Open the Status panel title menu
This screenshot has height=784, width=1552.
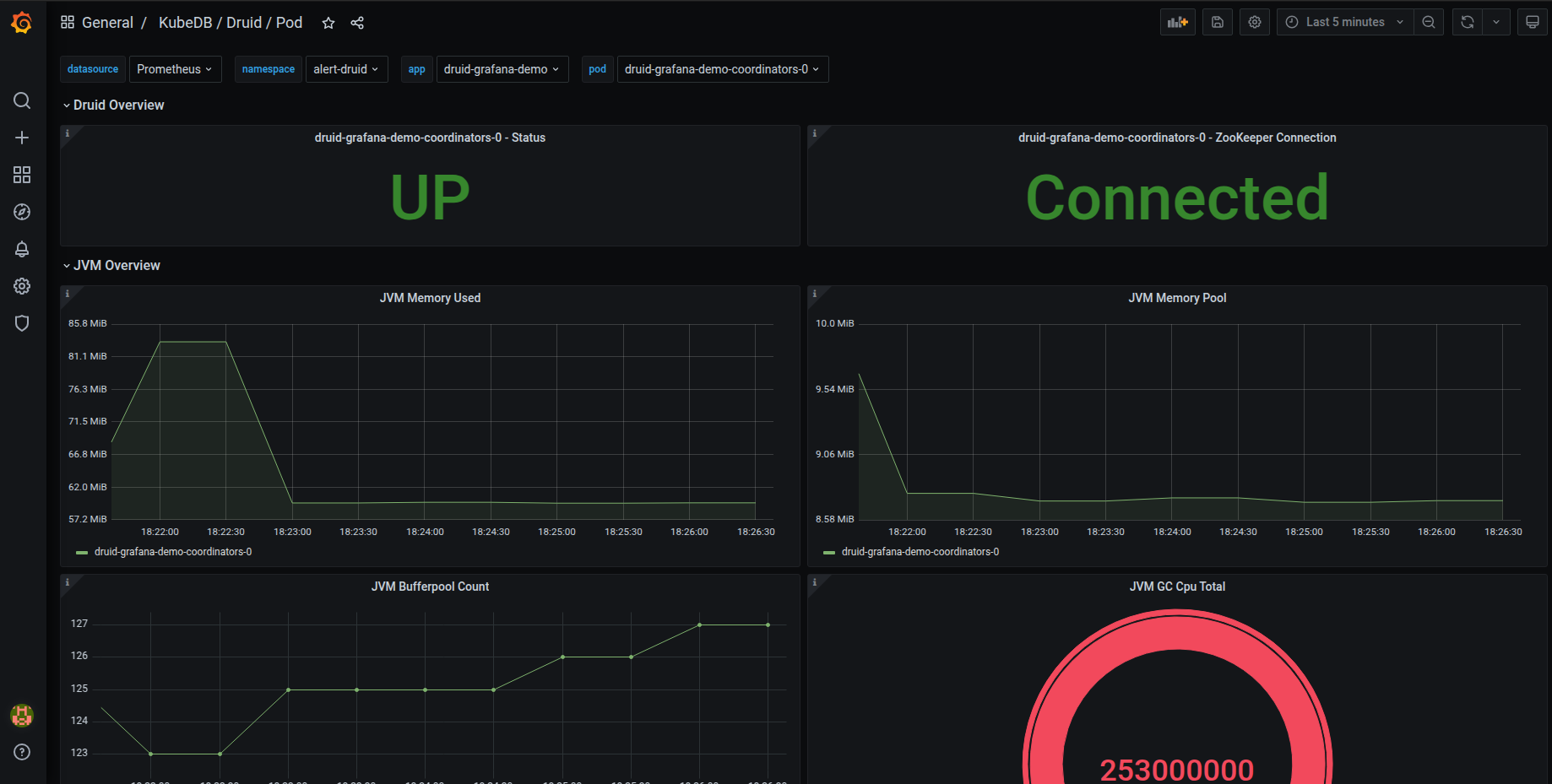430,138
